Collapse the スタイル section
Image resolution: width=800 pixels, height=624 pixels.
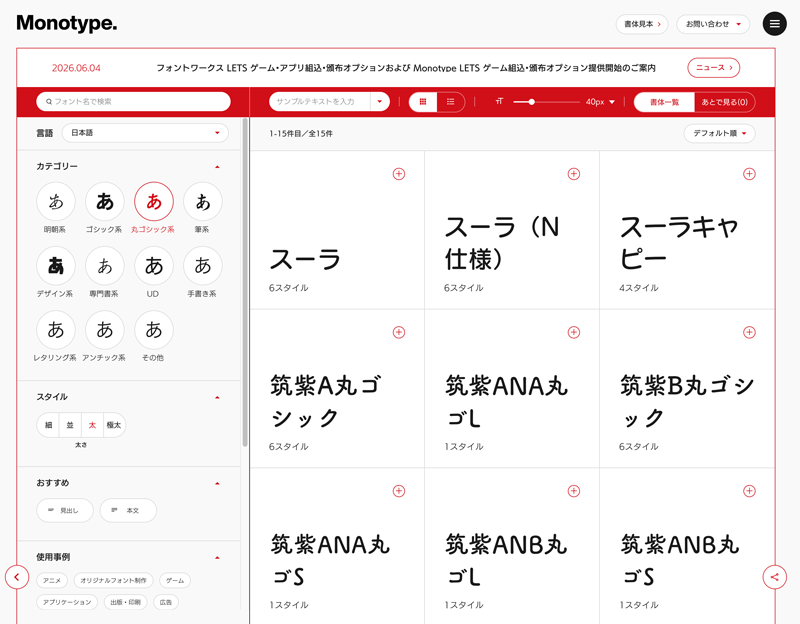[x=217, y=397]
